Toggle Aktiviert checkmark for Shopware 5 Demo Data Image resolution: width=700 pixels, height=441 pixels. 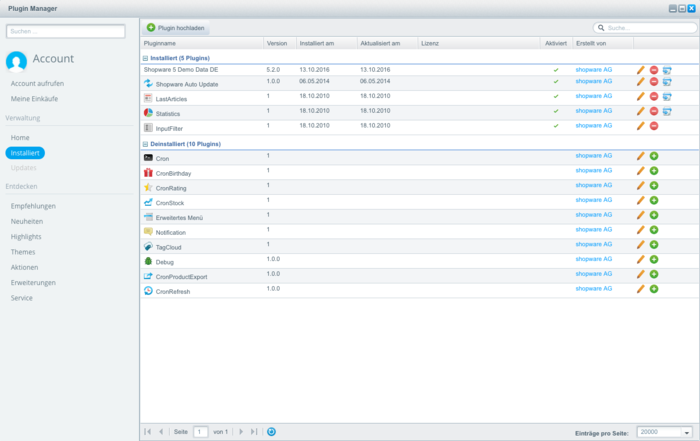pos(556,70)
